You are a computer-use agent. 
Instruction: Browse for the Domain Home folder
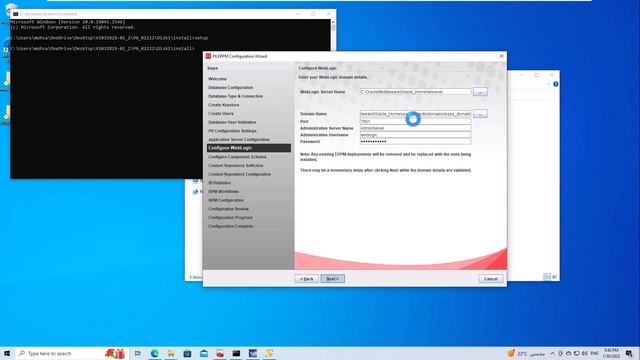[x=480, y=114]
